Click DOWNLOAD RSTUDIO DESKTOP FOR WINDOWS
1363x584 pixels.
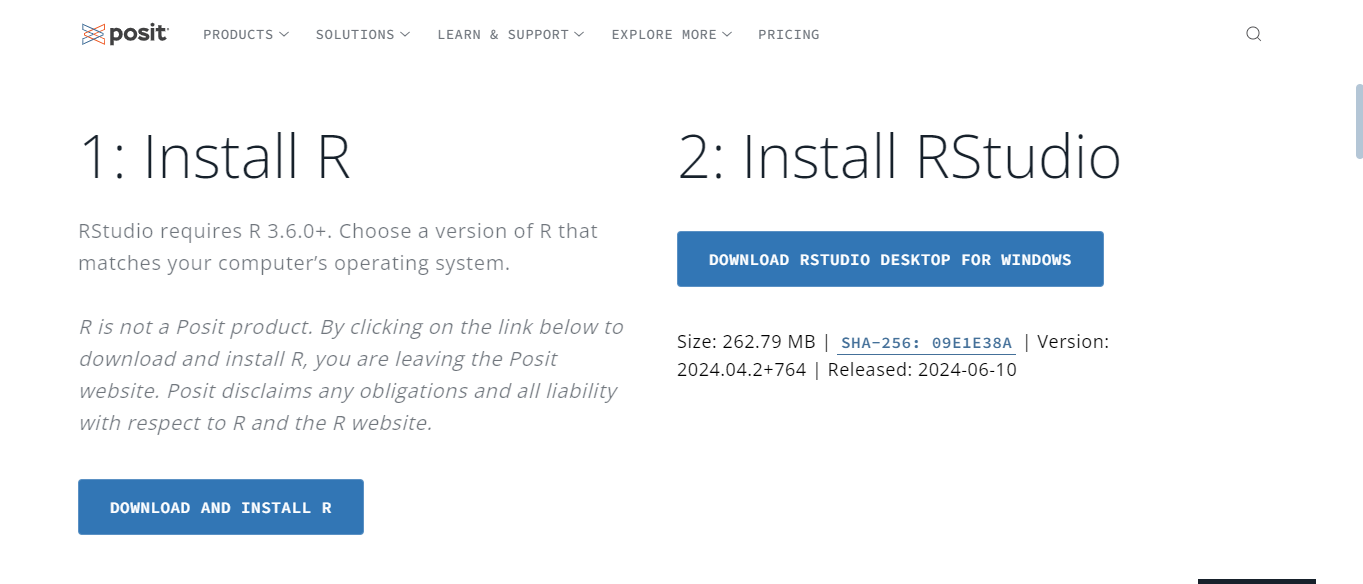[x=890, y=259]
